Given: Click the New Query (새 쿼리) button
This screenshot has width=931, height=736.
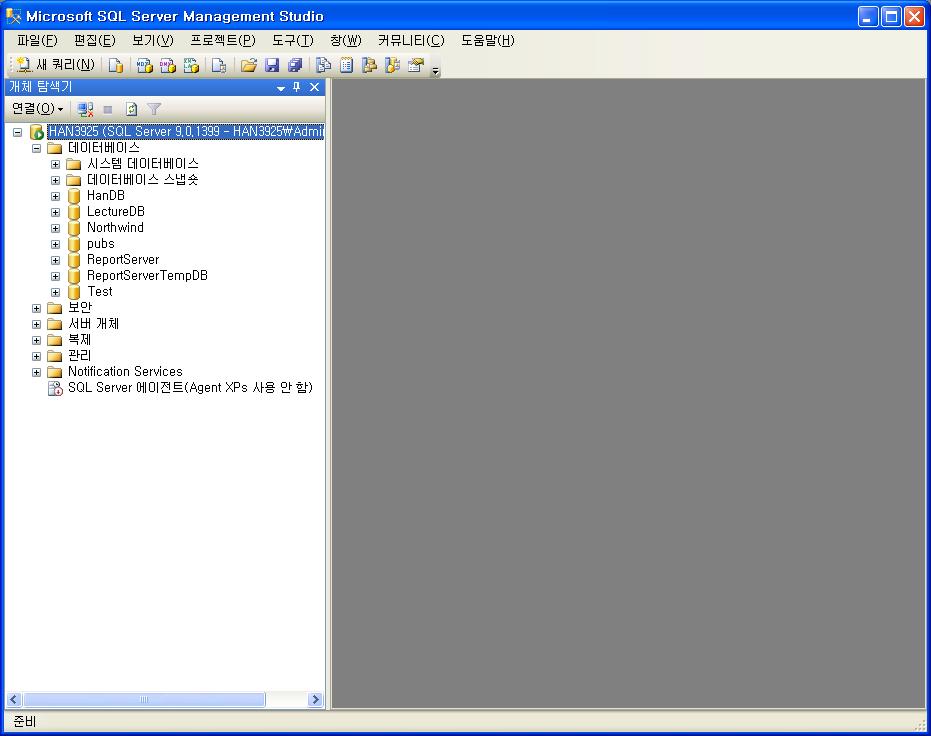Looking at the screenshot, I should [x=55, y=65].
